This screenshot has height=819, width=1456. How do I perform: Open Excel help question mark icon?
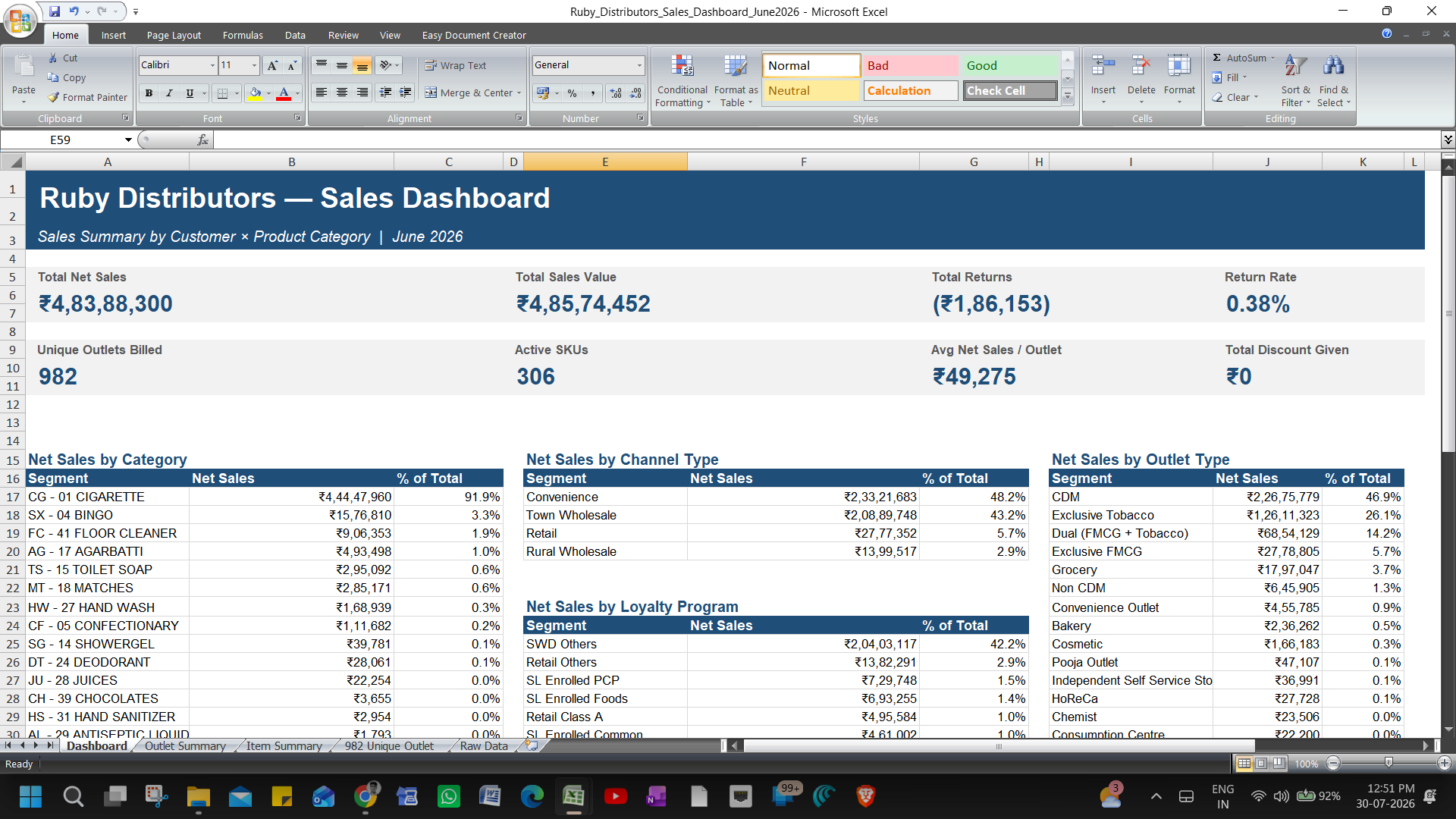[1387, 33]
